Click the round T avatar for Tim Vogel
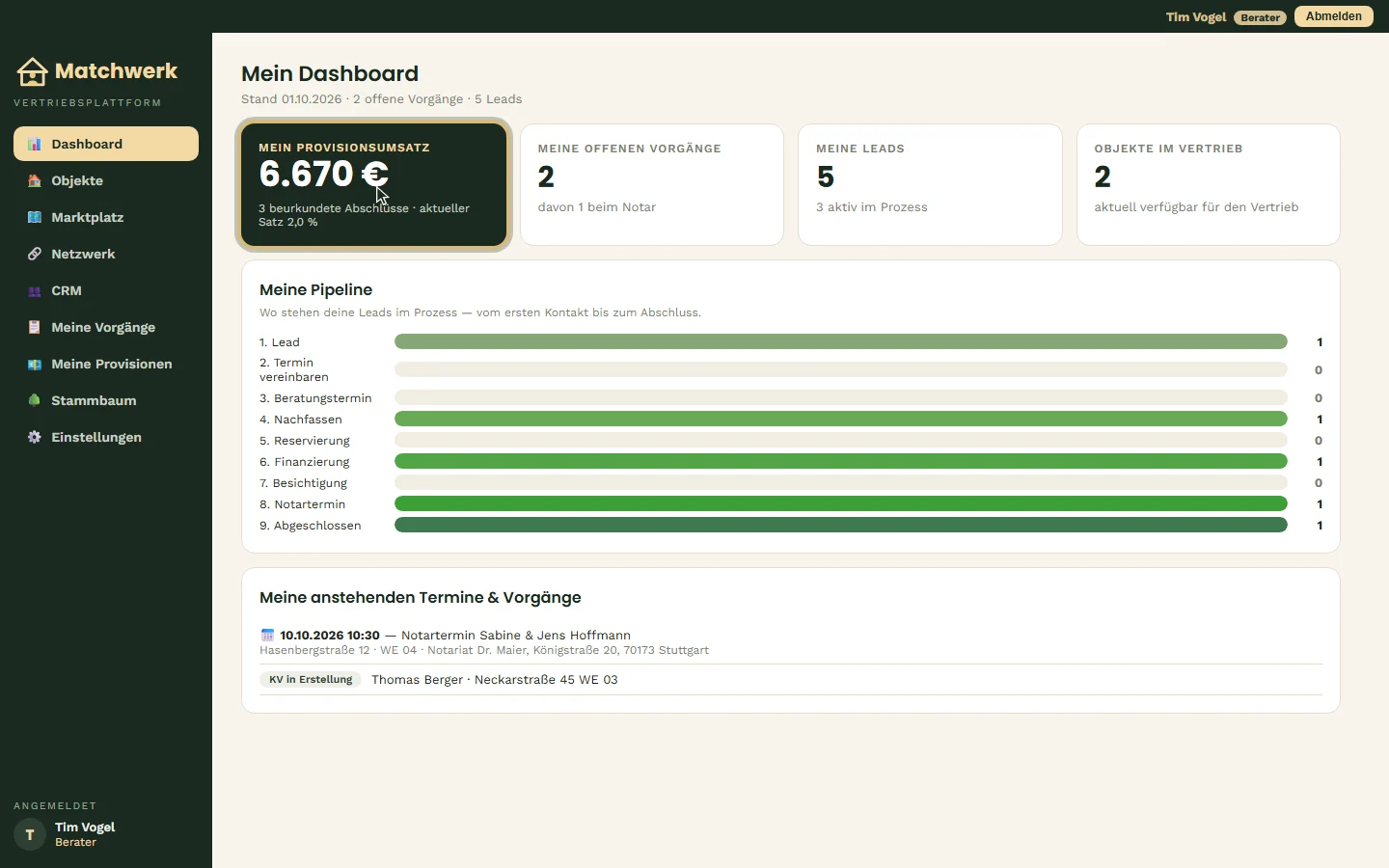The height and width of the screenshot is (868, 1389). coord(30,834)
